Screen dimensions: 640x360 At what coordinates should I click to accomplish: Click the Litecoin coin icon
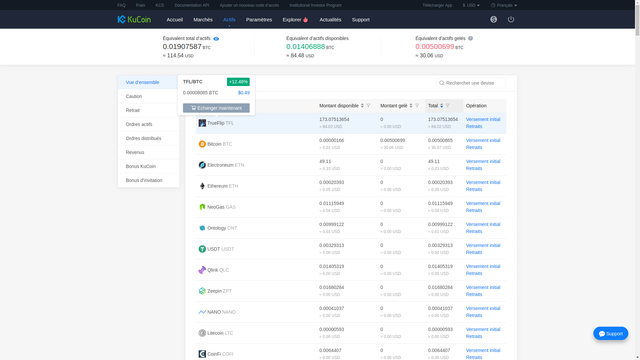(x=202, y=333)
